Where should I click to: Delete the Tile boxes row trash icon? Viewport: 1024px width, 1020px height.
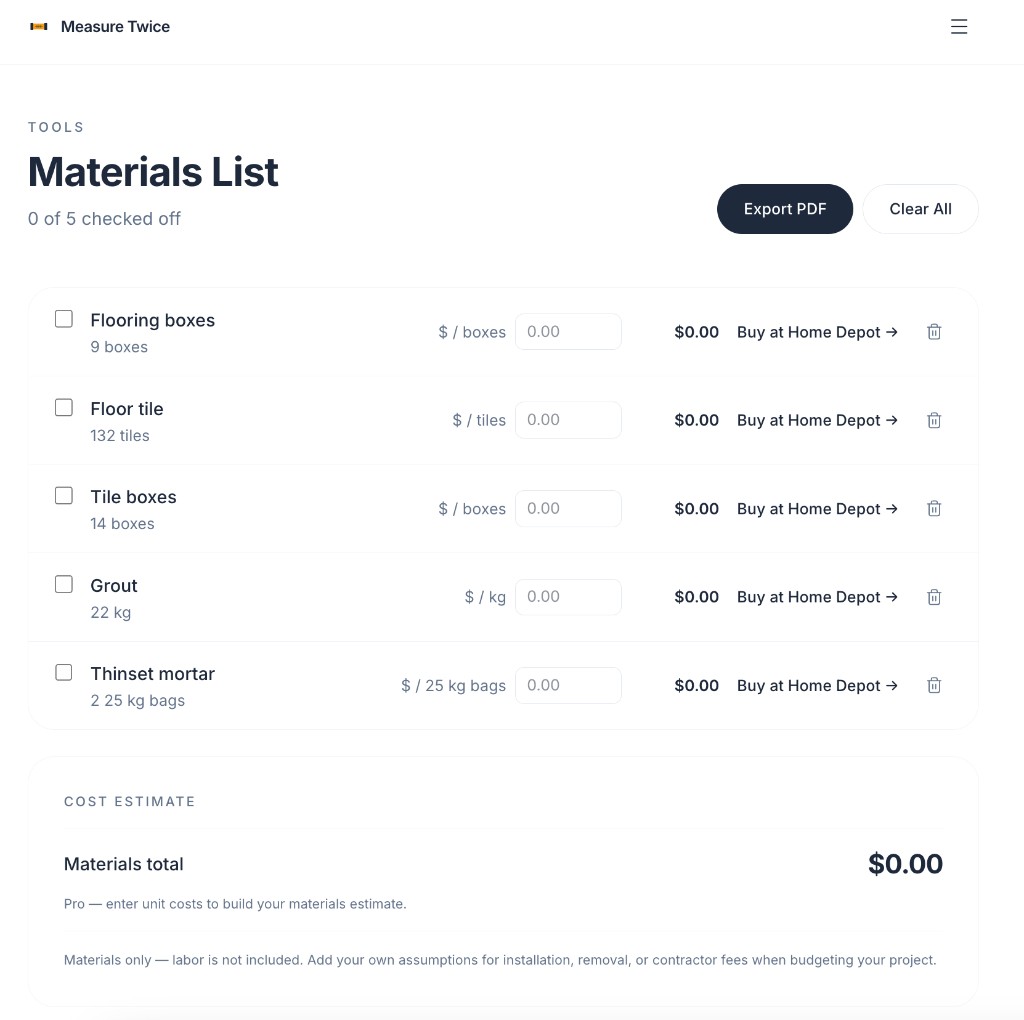934,509
